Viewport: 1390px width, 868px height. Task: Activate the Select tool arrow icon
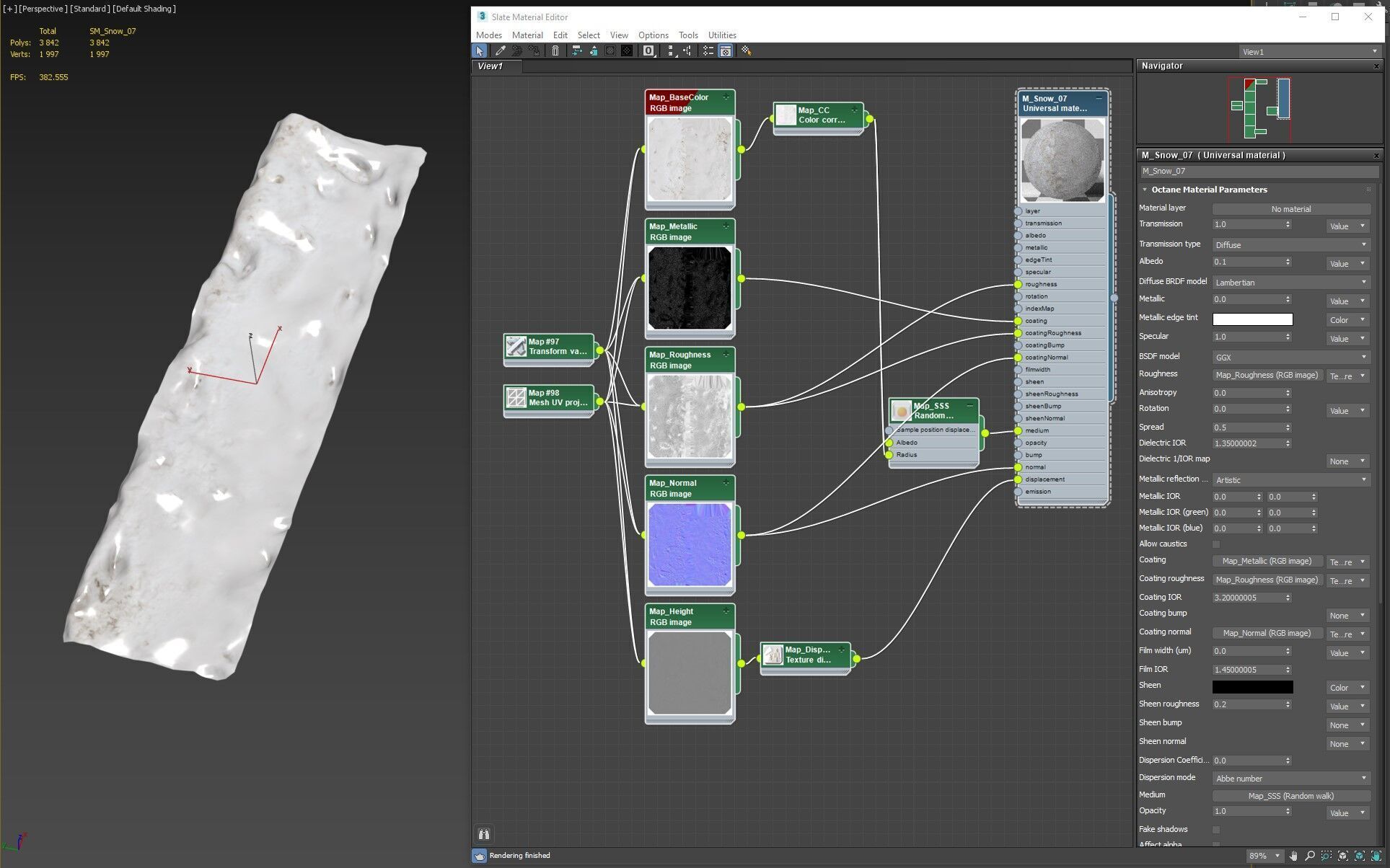click(x=480, y=51)
